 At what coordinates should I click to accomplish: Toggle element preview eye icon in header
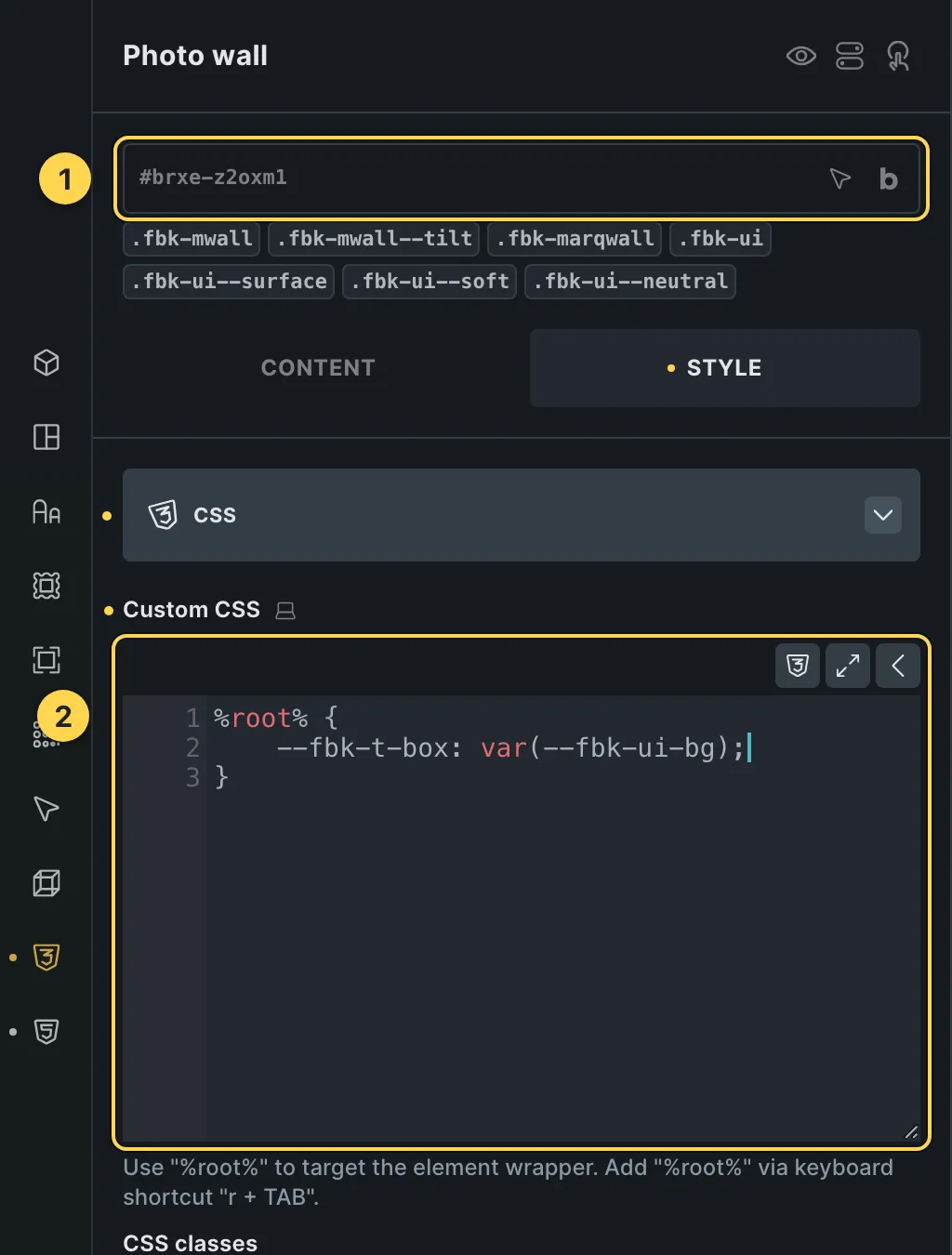coord(800,57)
